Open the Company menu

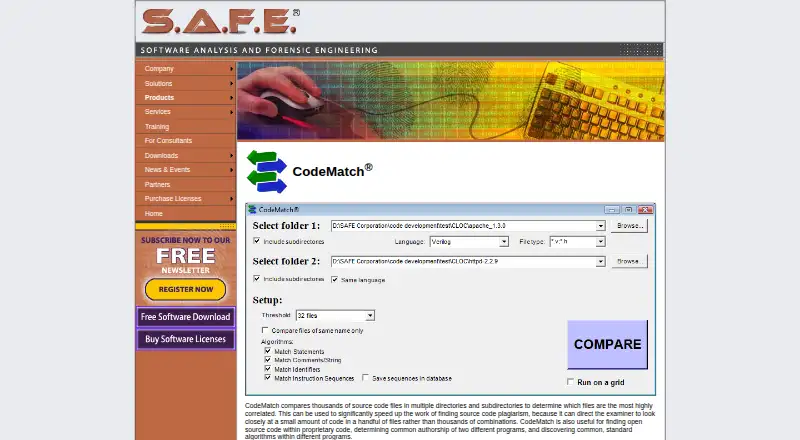pos(185,69)
